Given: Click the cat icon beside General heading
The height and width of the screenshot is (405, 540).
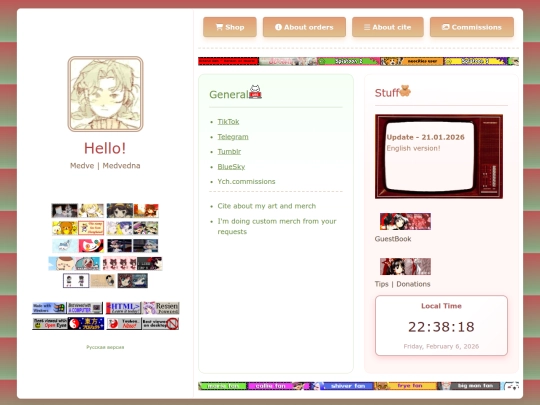Looking at the screenshot, I should point(255,92).
